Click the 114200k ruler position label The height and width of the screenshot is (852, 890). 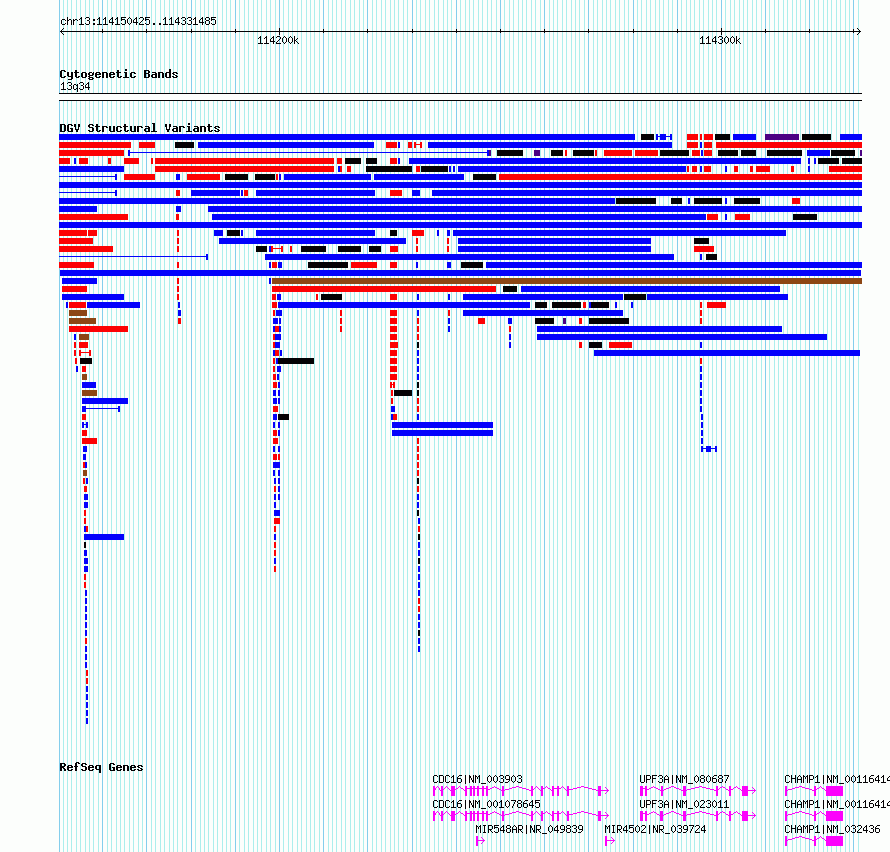pos(278,40)
